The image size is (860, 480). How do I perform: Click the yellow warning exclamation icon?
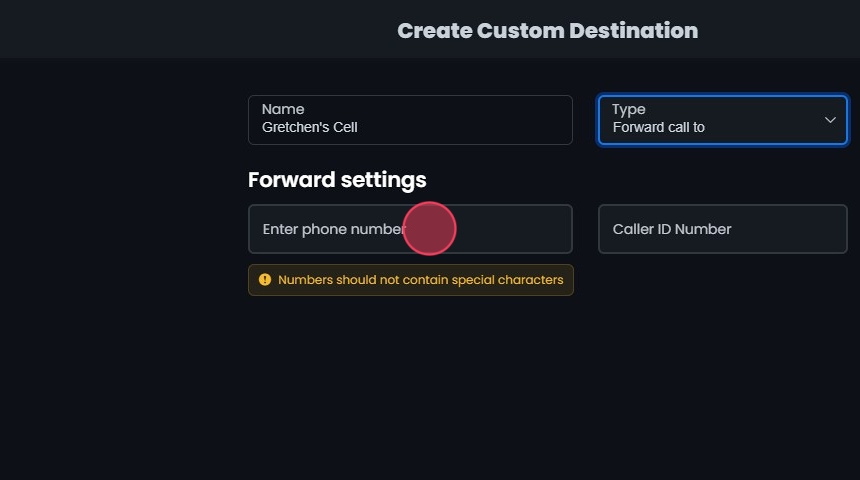(265, 280)
